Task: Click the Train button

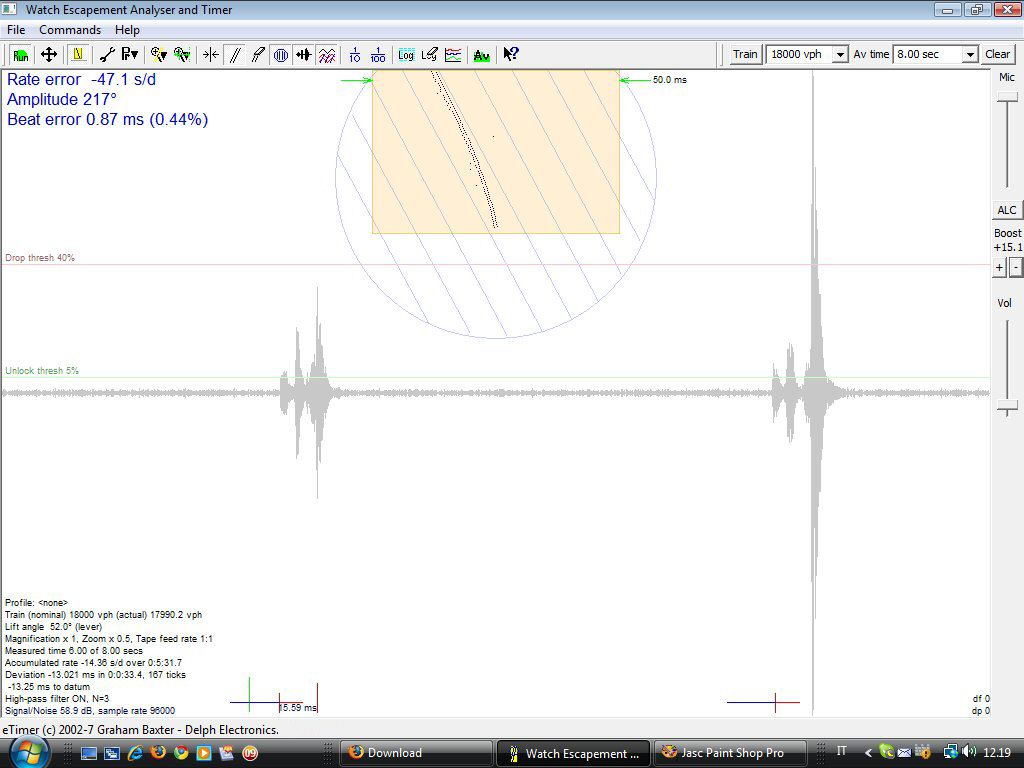Action: coord(745,54)
